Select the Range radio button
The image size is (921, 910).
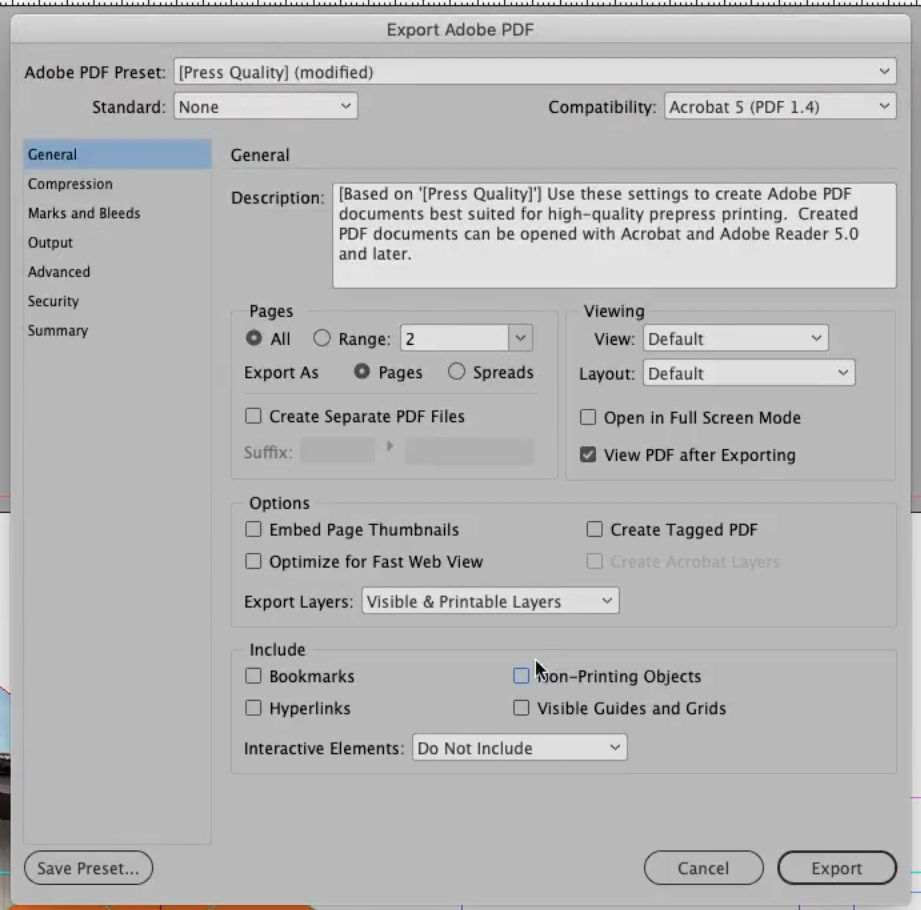pyautogui.click(x=321, y=338)
